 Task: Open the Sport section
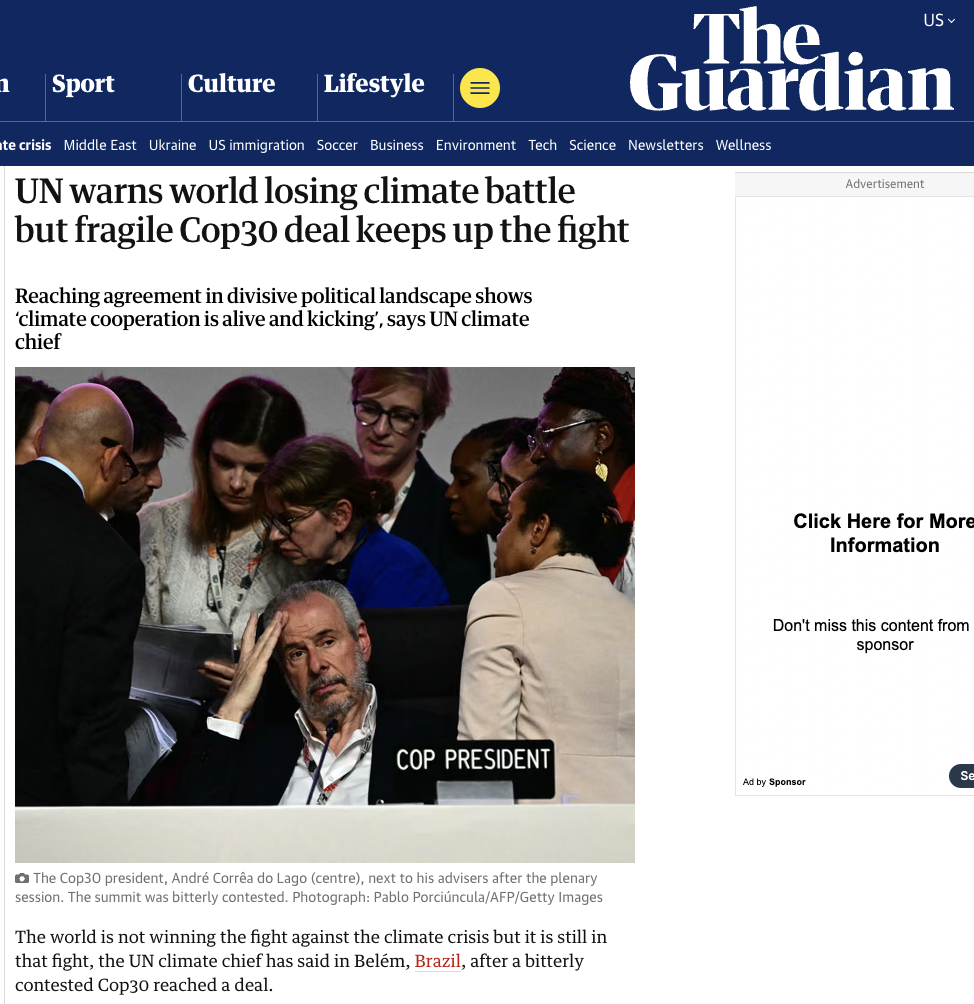pyautogui.click(x=83, y=83)
